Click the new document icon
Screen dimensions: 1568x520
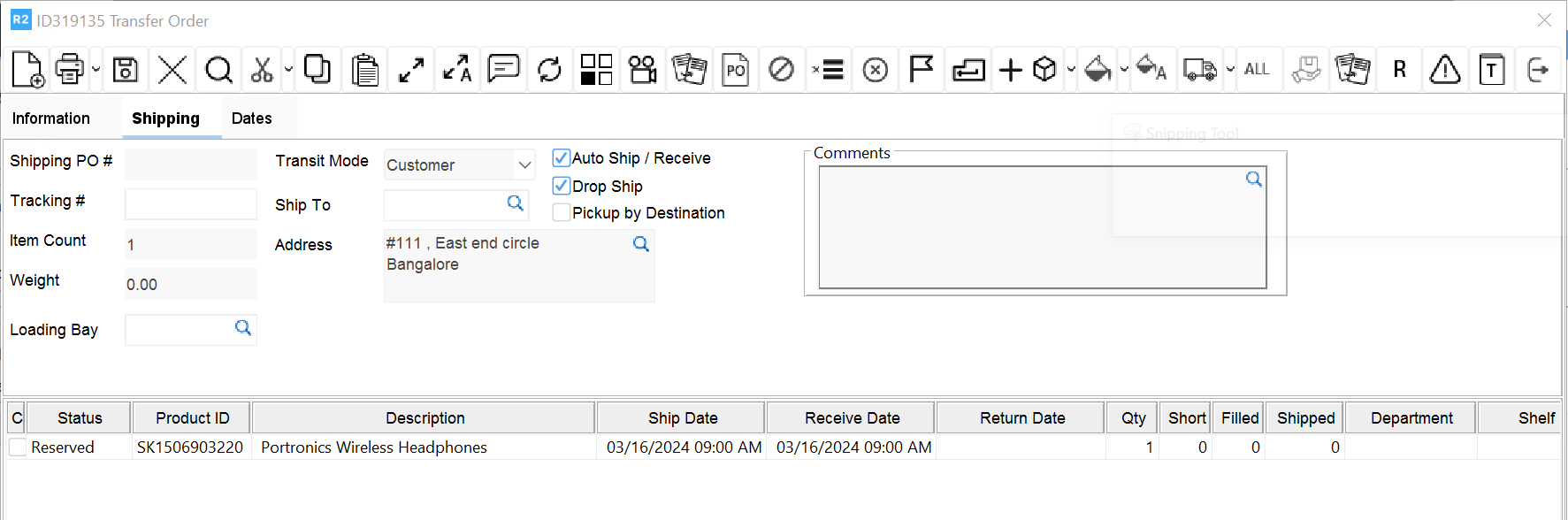[27, 69]
